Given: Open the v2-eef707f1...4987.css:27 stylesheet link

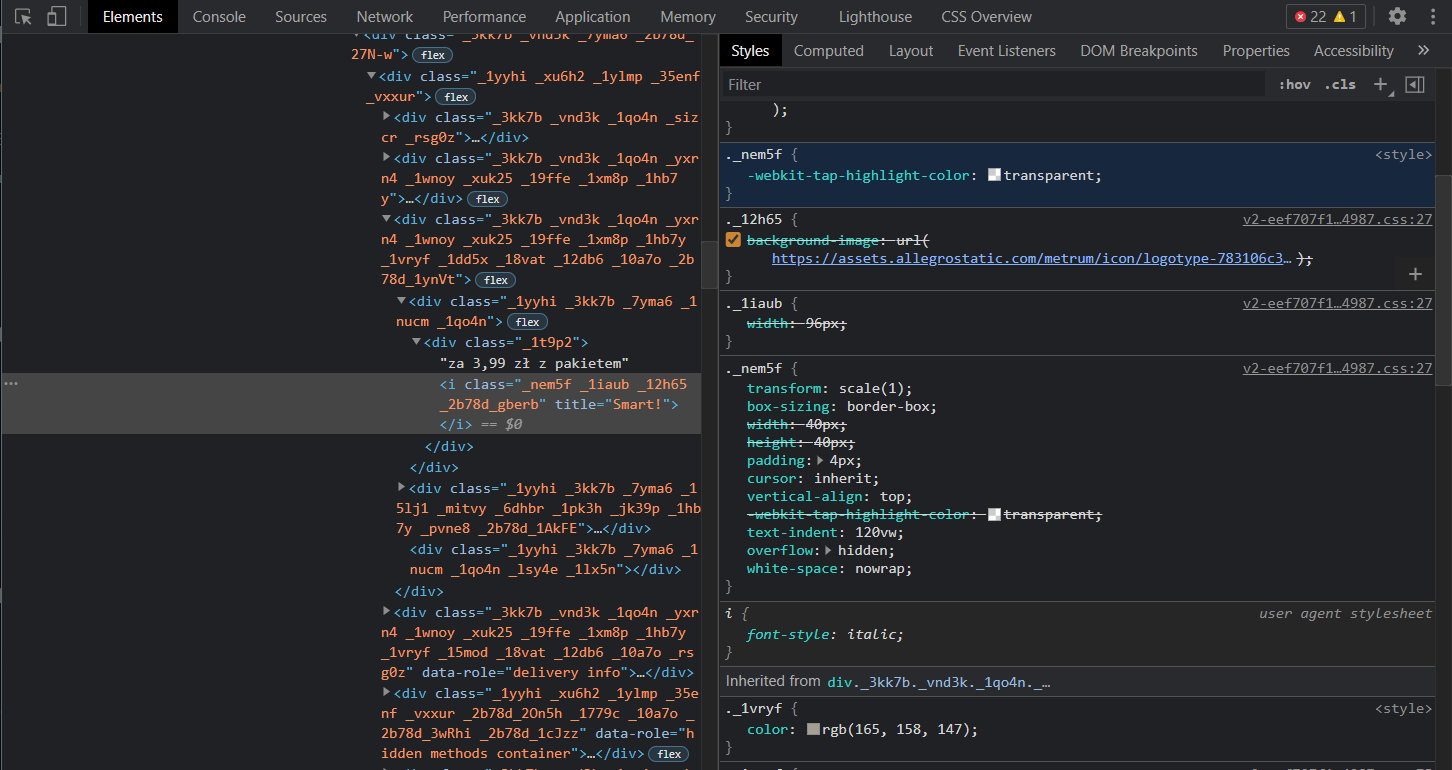Looking at the screenshot, I should coord(1337,218).
